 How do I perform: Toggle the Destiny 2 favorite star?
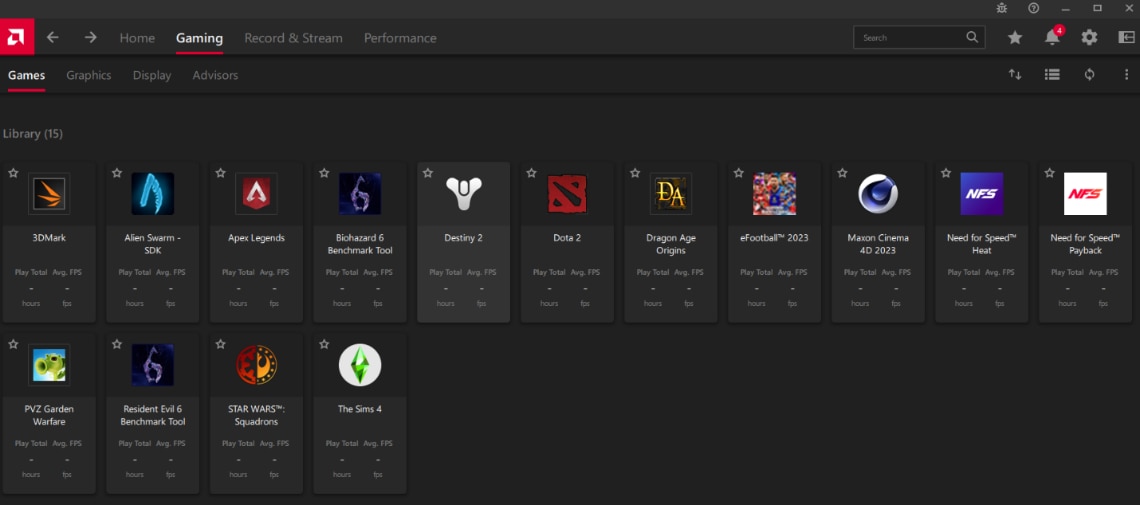(428, 173)
